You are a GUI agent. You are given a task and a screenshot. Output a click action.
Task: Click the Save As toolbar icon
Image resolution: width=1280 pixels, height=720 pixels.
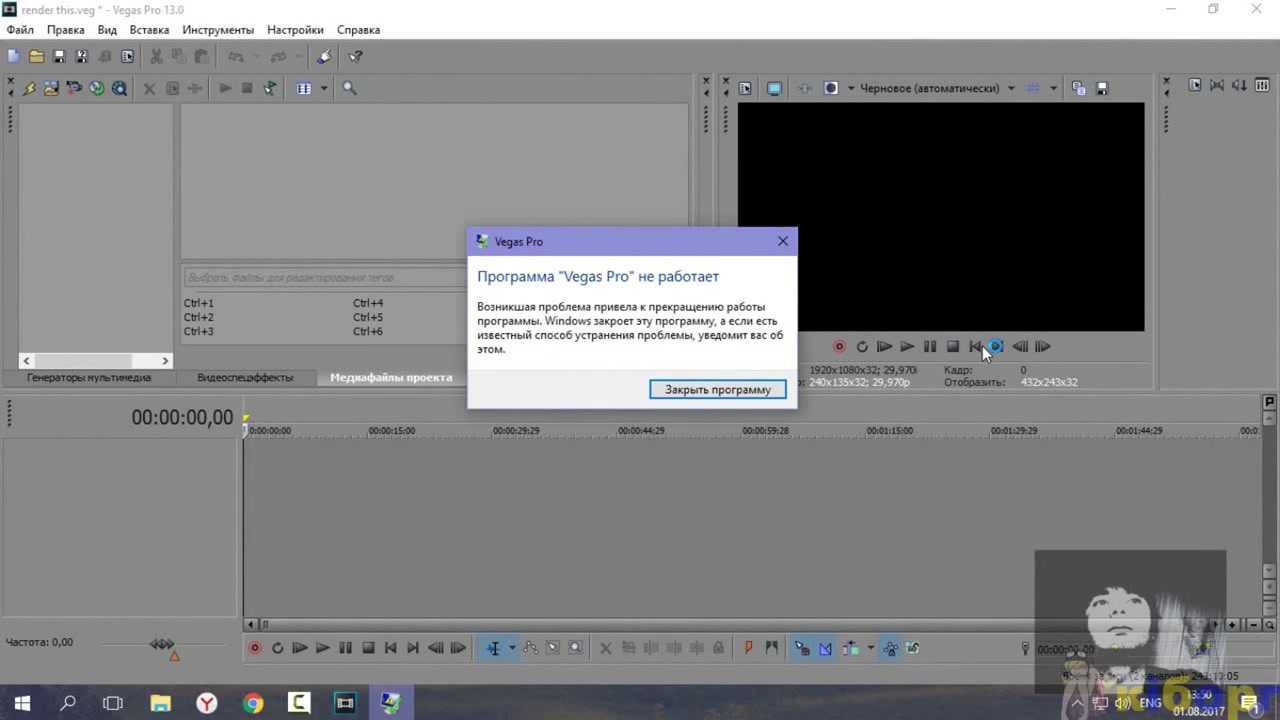click(82, 57)
